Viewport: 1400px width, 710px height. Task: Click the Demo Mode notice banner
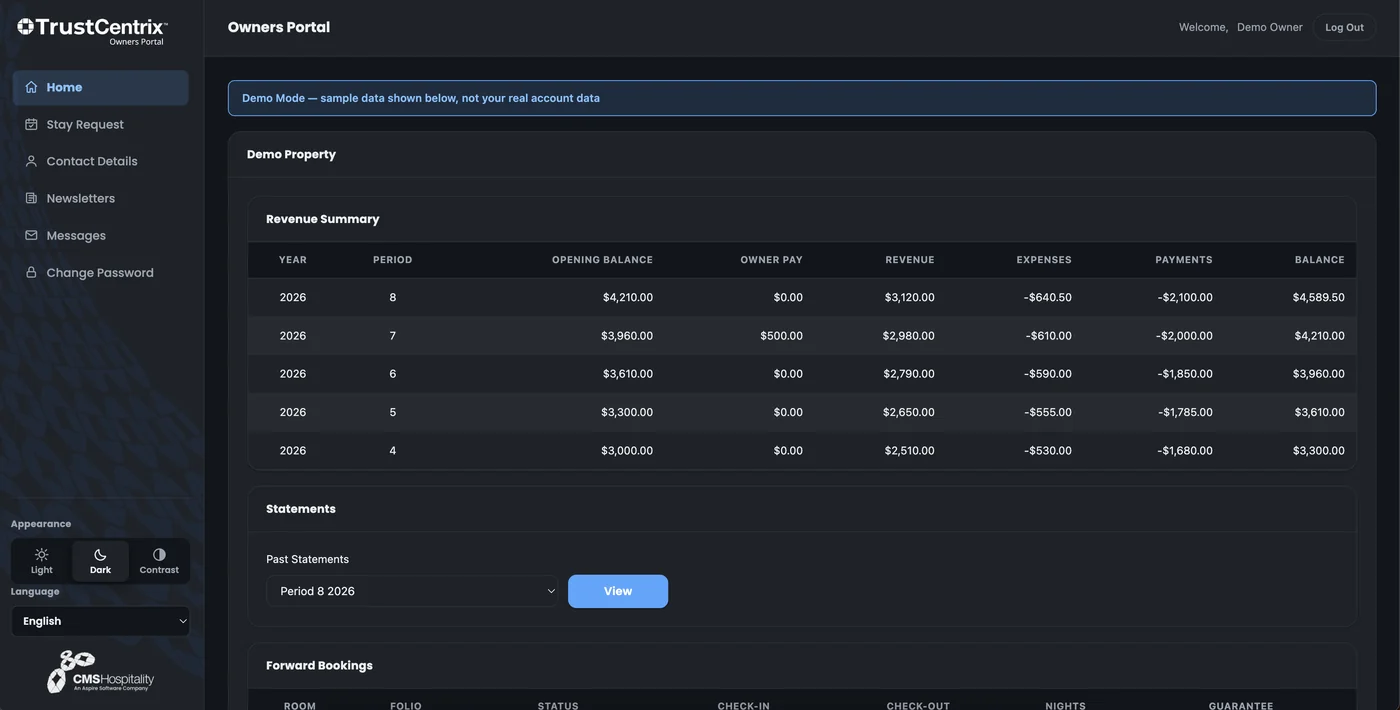[802, 98]
